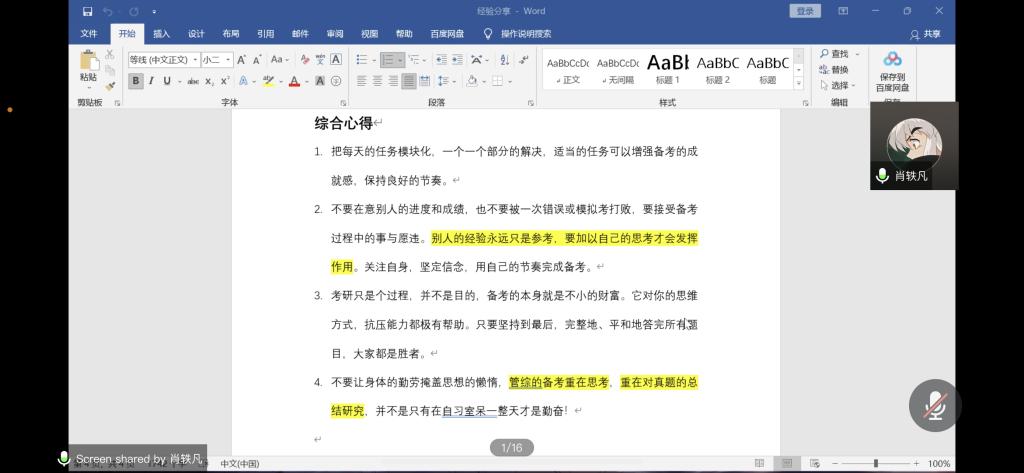This screenshot has width=1024, height=473.
Task: Switch to the 插入 ribbon tab
Action: point(161,33)
